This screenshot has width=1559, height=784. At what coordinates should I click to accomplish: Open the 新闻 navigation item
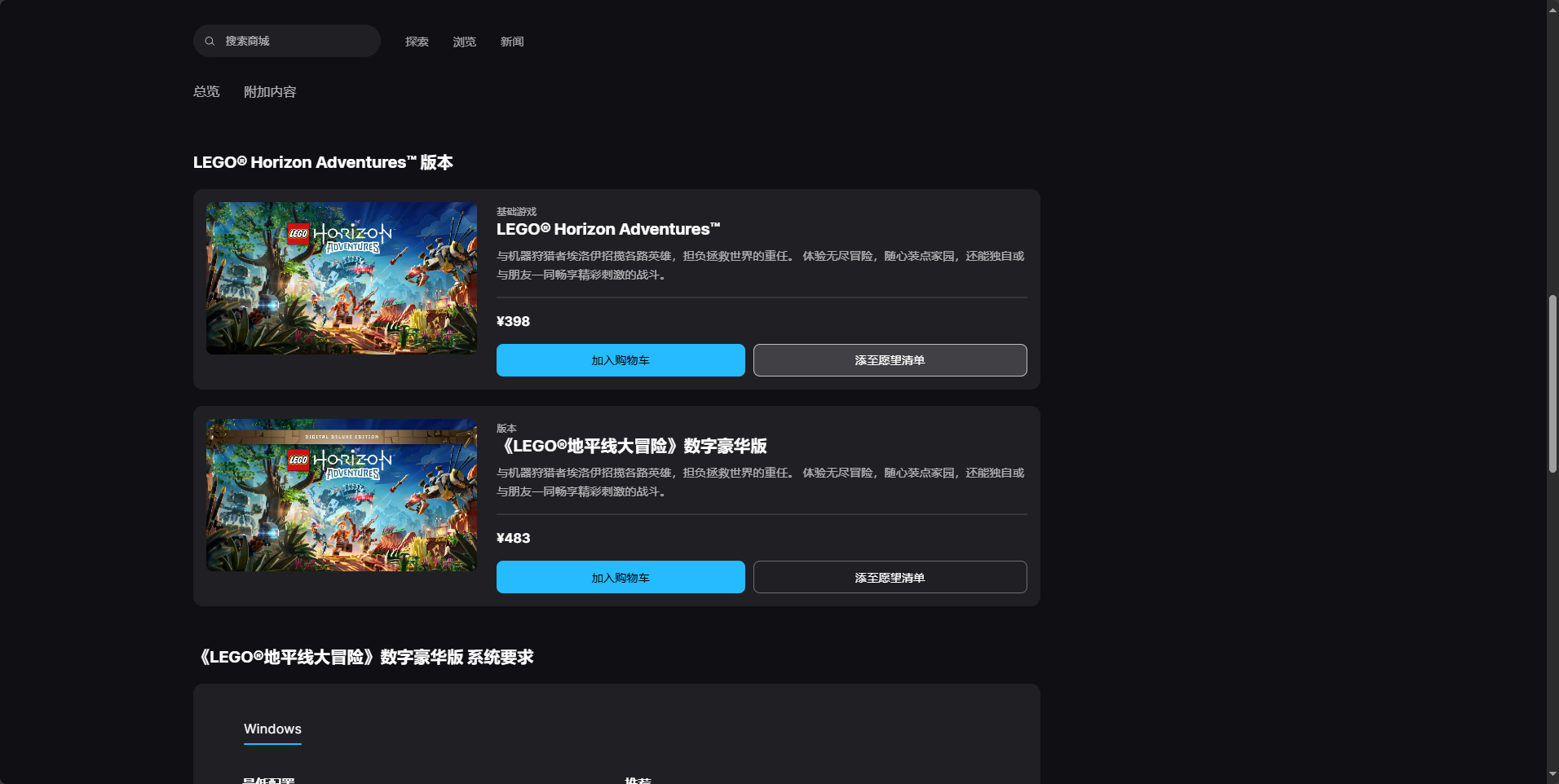[512, 42]
